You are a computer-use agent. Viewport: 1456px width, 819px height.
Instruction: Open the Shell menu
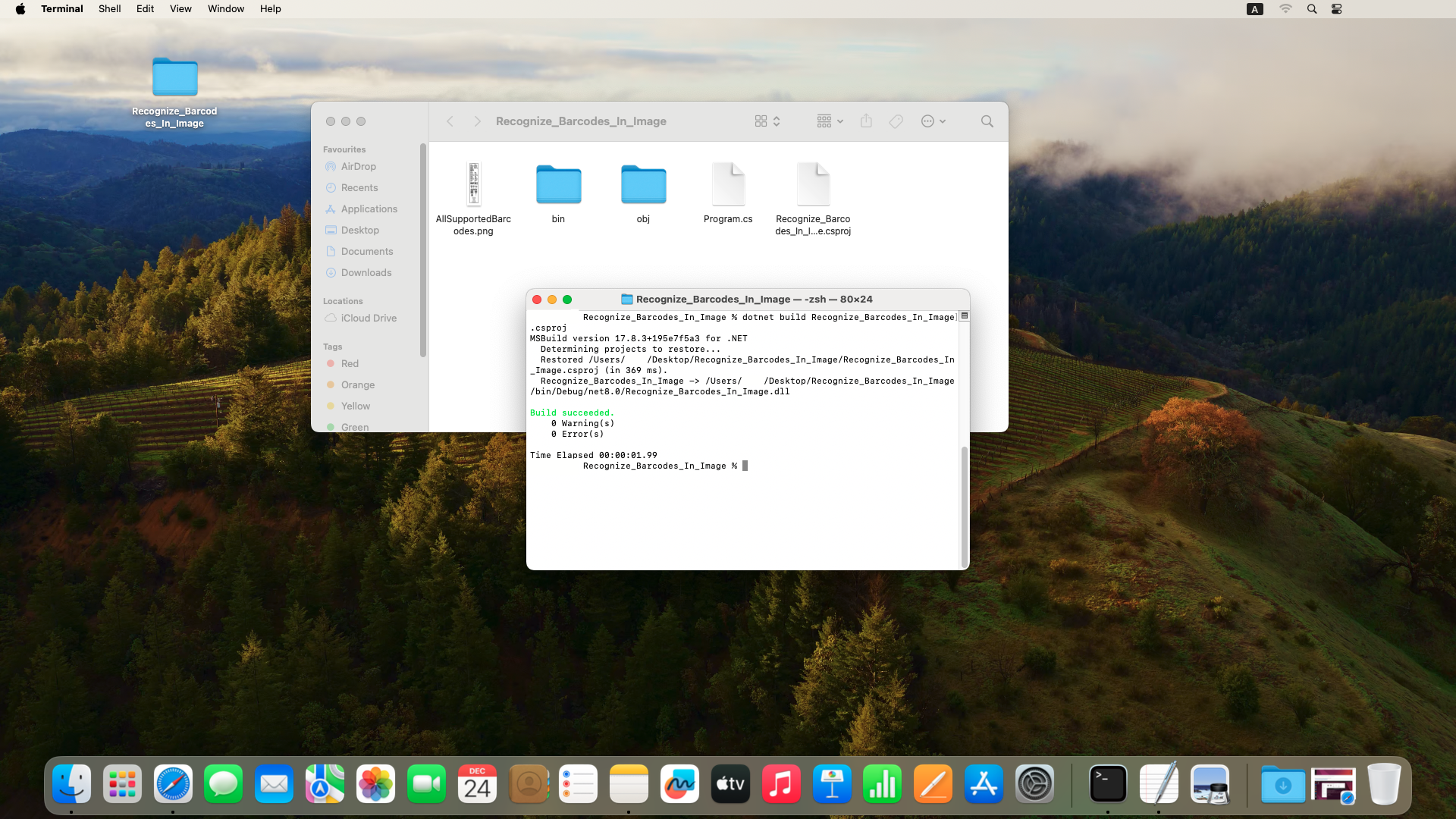pos(109,9)
